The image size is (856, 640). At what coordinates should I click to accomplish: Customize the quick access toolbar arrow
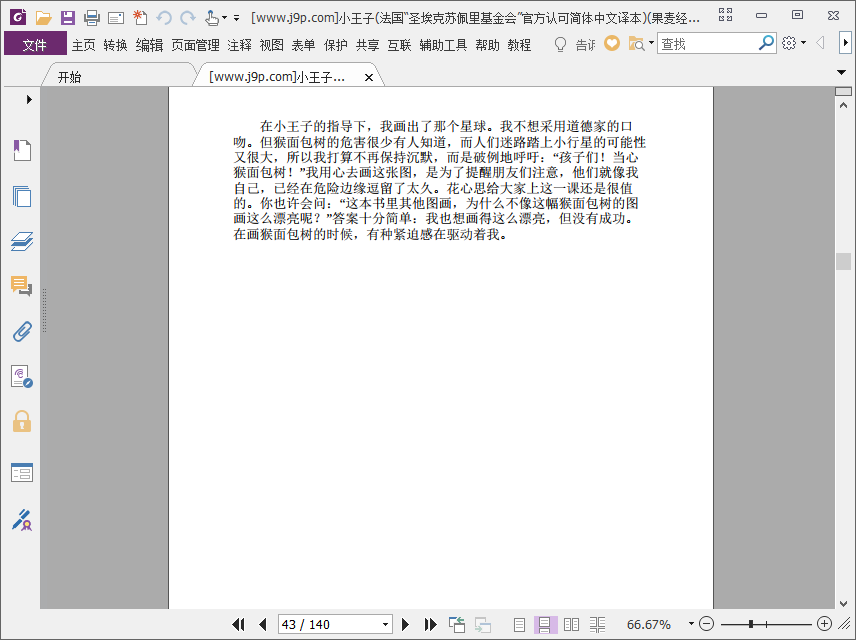[236, 18]
